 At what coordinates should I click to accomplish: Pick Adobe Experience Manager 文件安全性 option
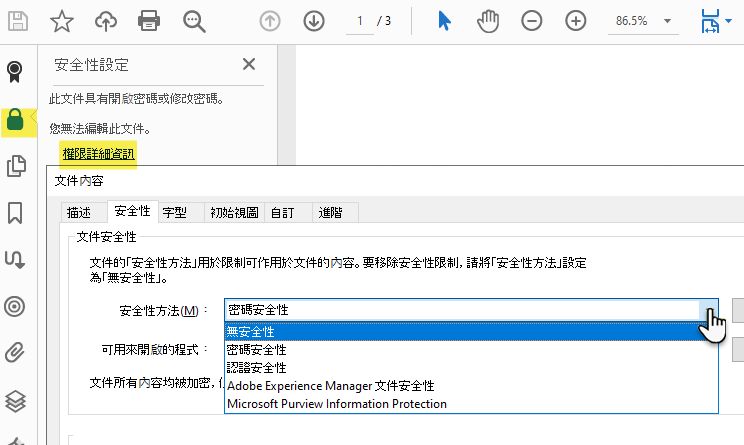tap(471, 386)
